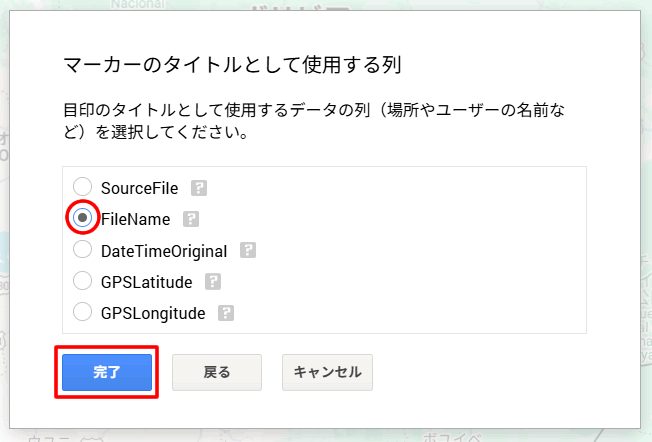This screenshot has width=652, height=442.
Task: Choose the DateTimeOriginal radio button
Action: [83, 250]
